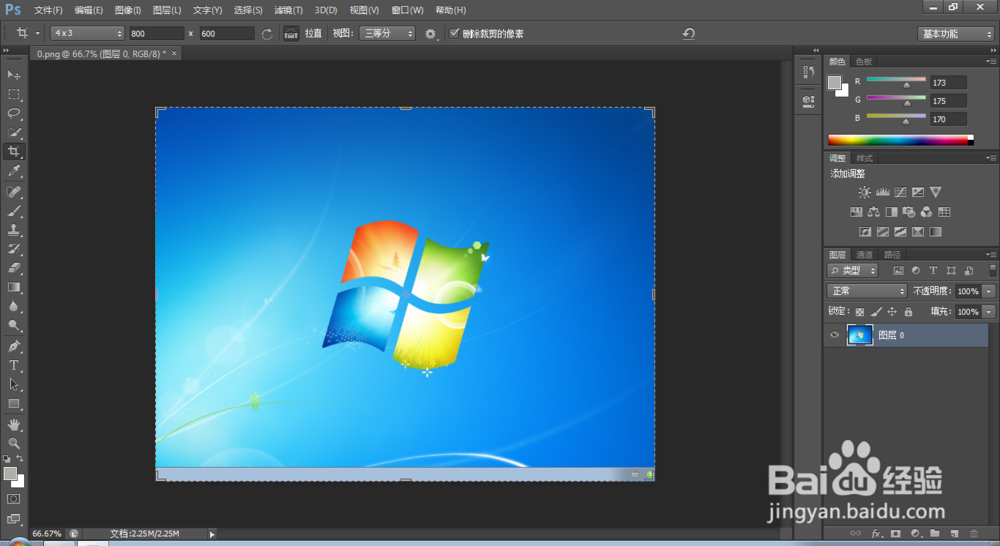Screen dimensions: 1000x546
Task: Toggle Quick Mask mode
Action: [13, 499]
